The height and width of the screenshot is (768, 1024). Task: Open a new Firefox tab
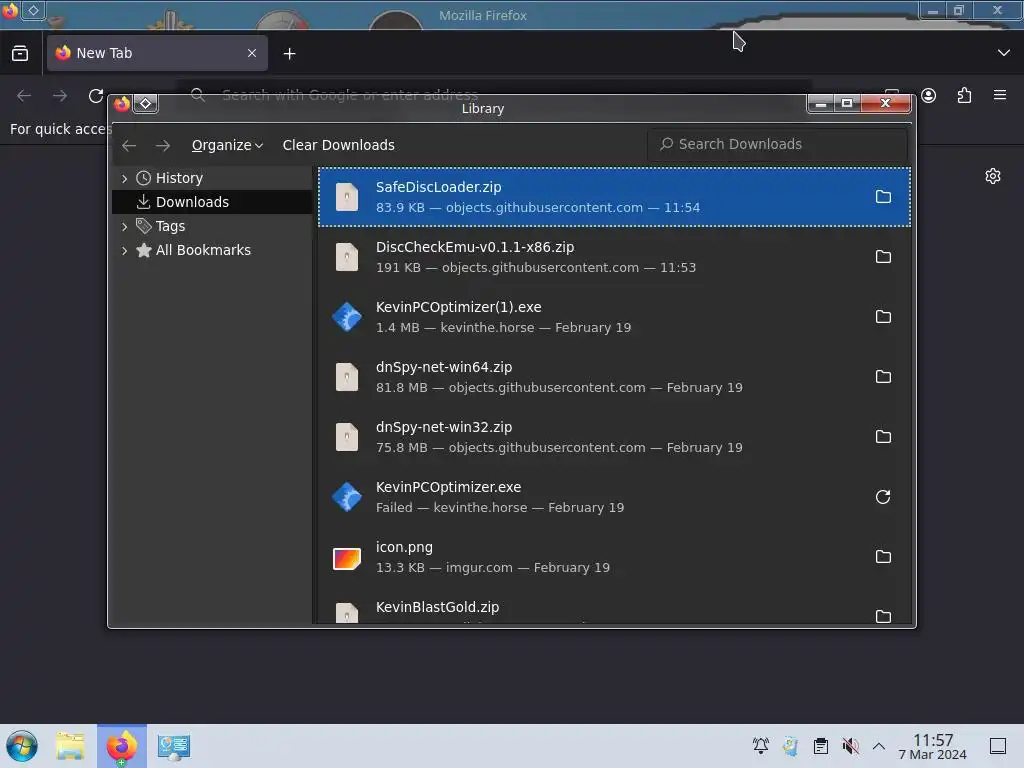[289, 54]
